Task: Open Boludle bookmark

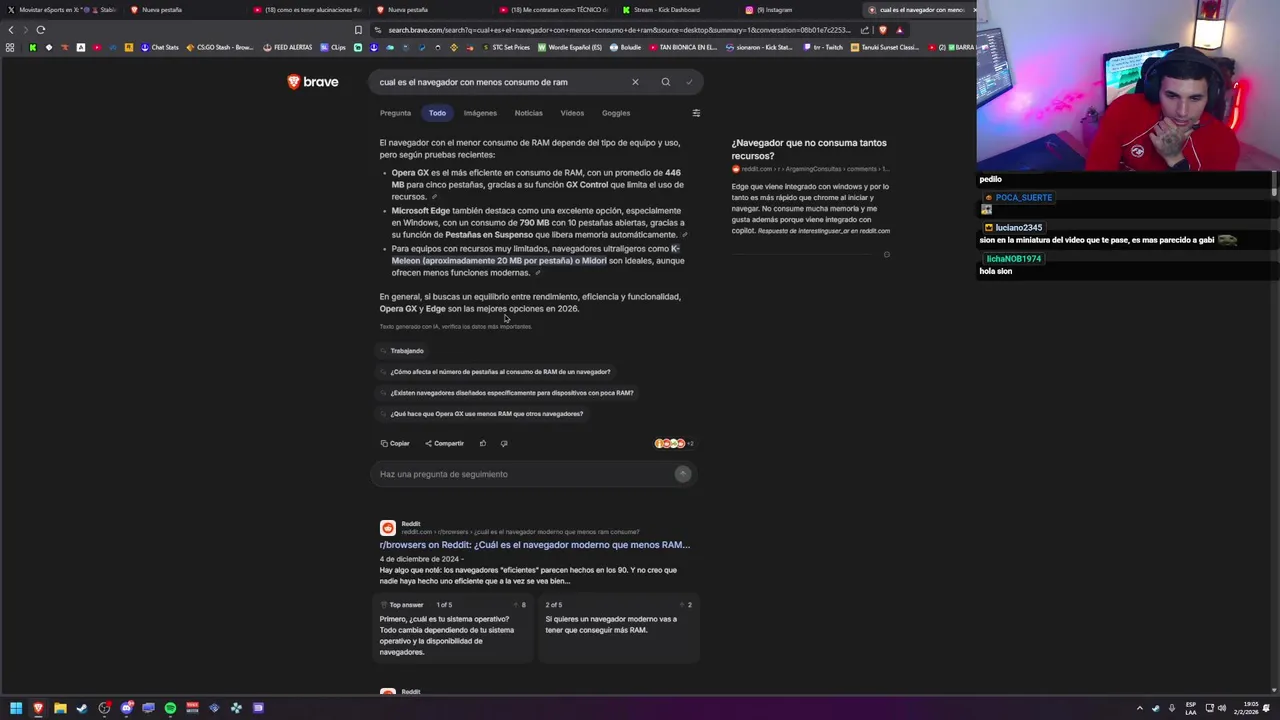Action: [626, 47]
